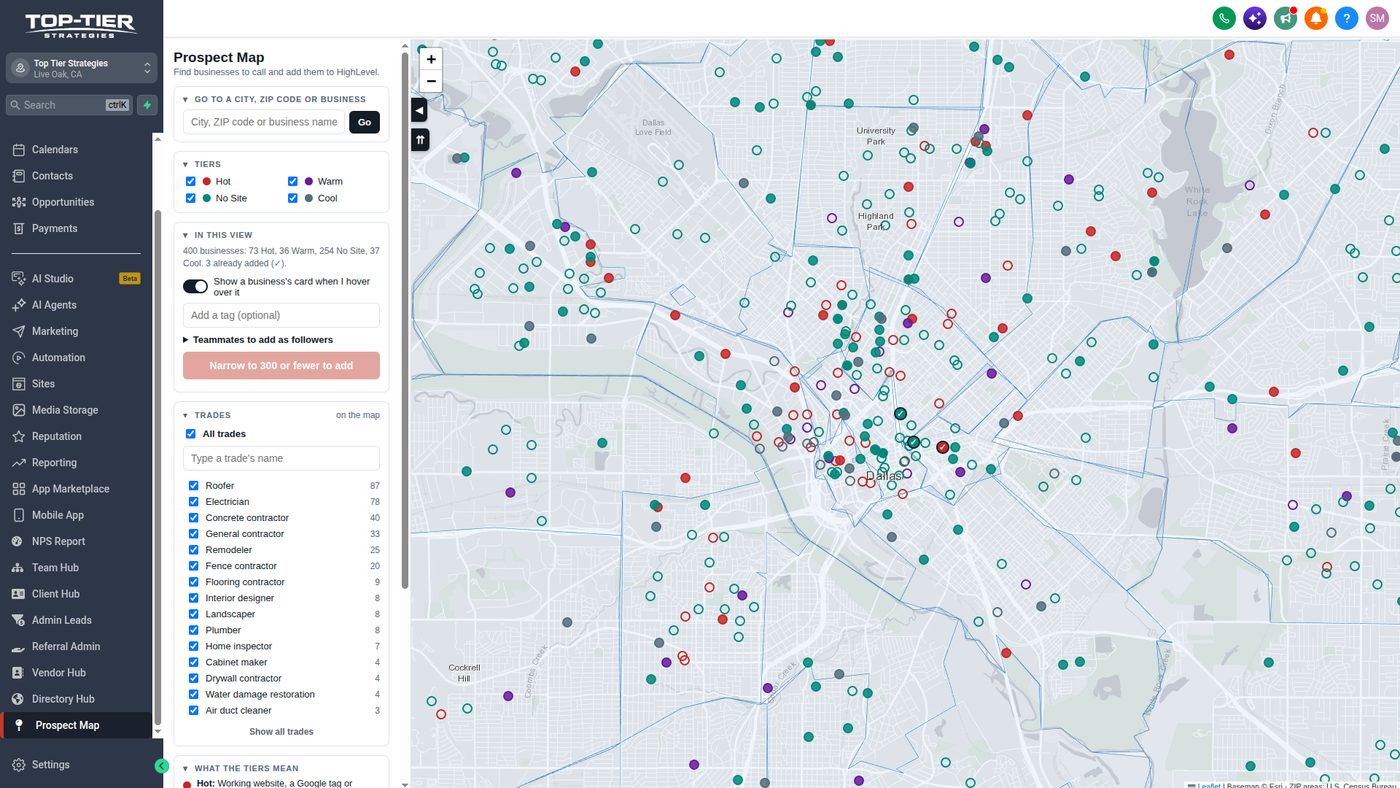Image resolution: width=1400 pixels, height=788 pixels.
Task: Click the Go button
Action: coord(364,122)
